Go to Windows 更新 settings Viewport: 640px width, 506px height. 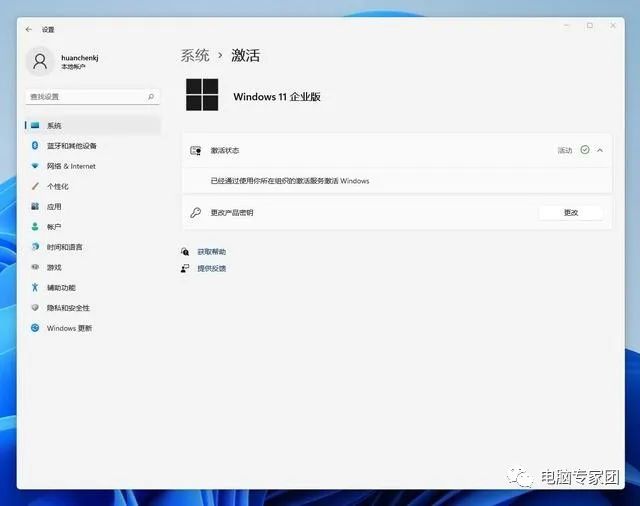tap(69, 328)
